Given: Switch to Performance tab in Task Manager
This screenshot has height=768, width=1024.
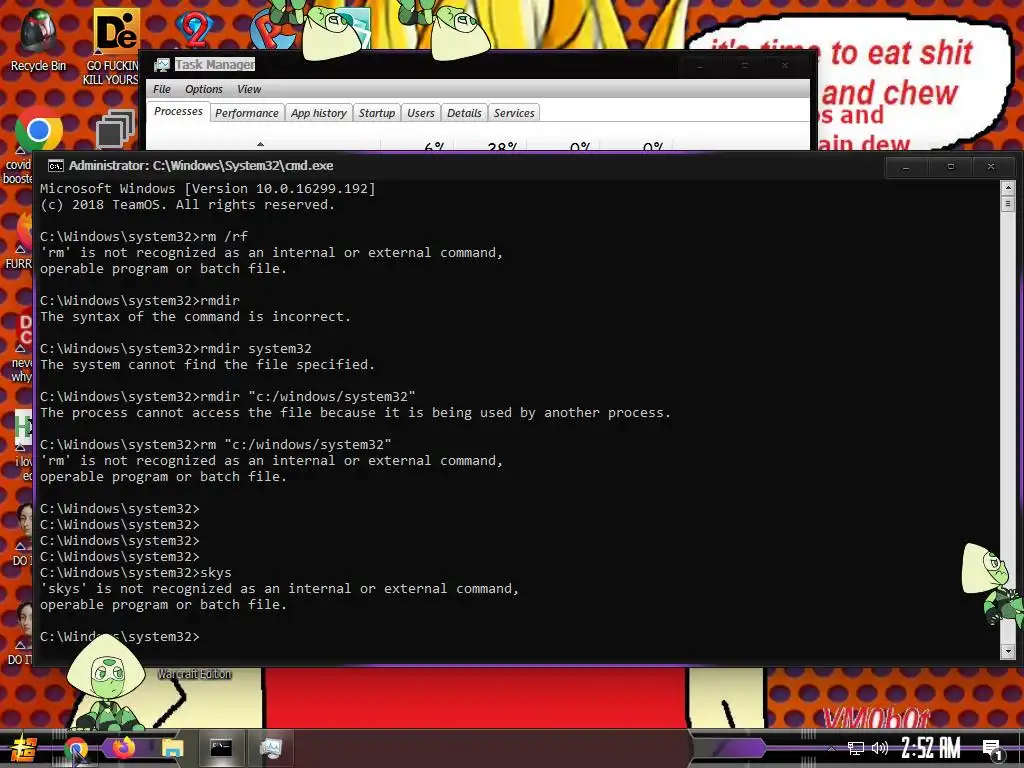Looking at the screenshot, I should coord(247,113).
